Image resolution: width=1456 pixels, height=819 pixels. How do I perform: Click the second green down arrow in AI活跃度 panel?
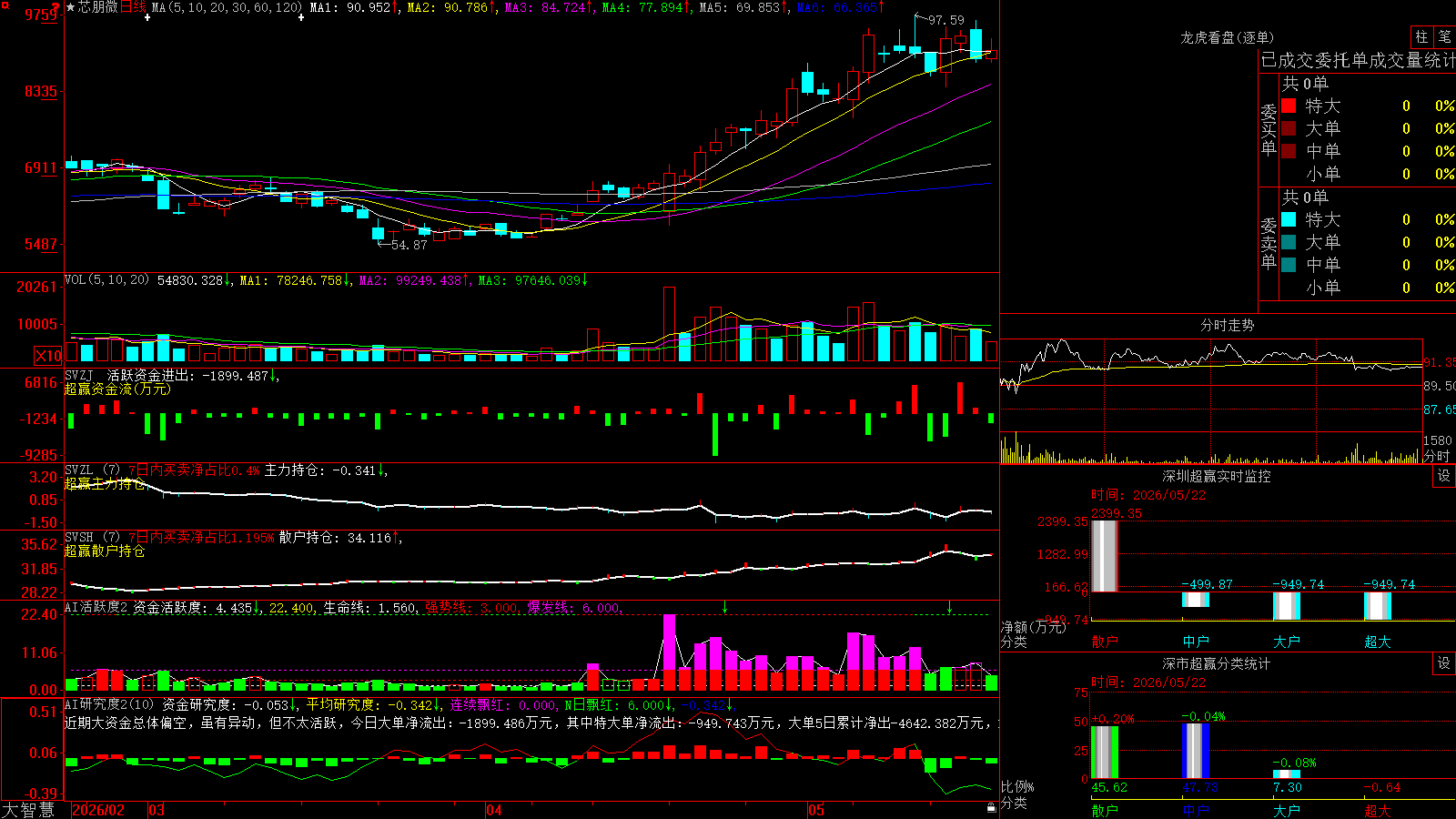pos(949,607)
